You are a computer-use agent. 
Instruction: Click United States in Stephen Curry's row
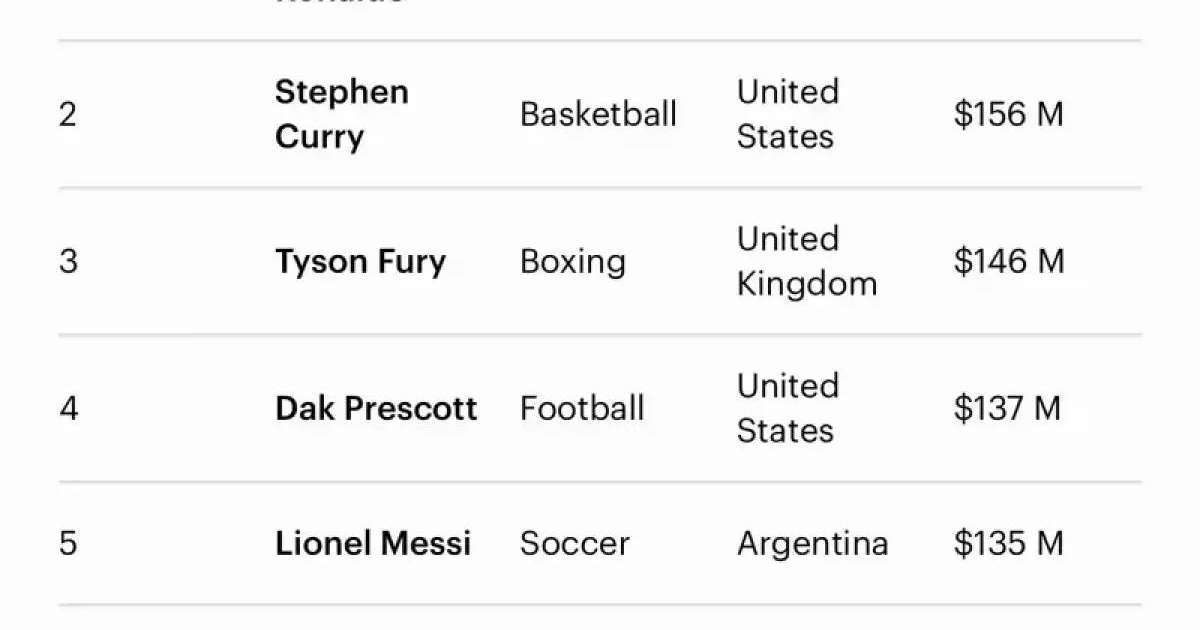[788, 114]
